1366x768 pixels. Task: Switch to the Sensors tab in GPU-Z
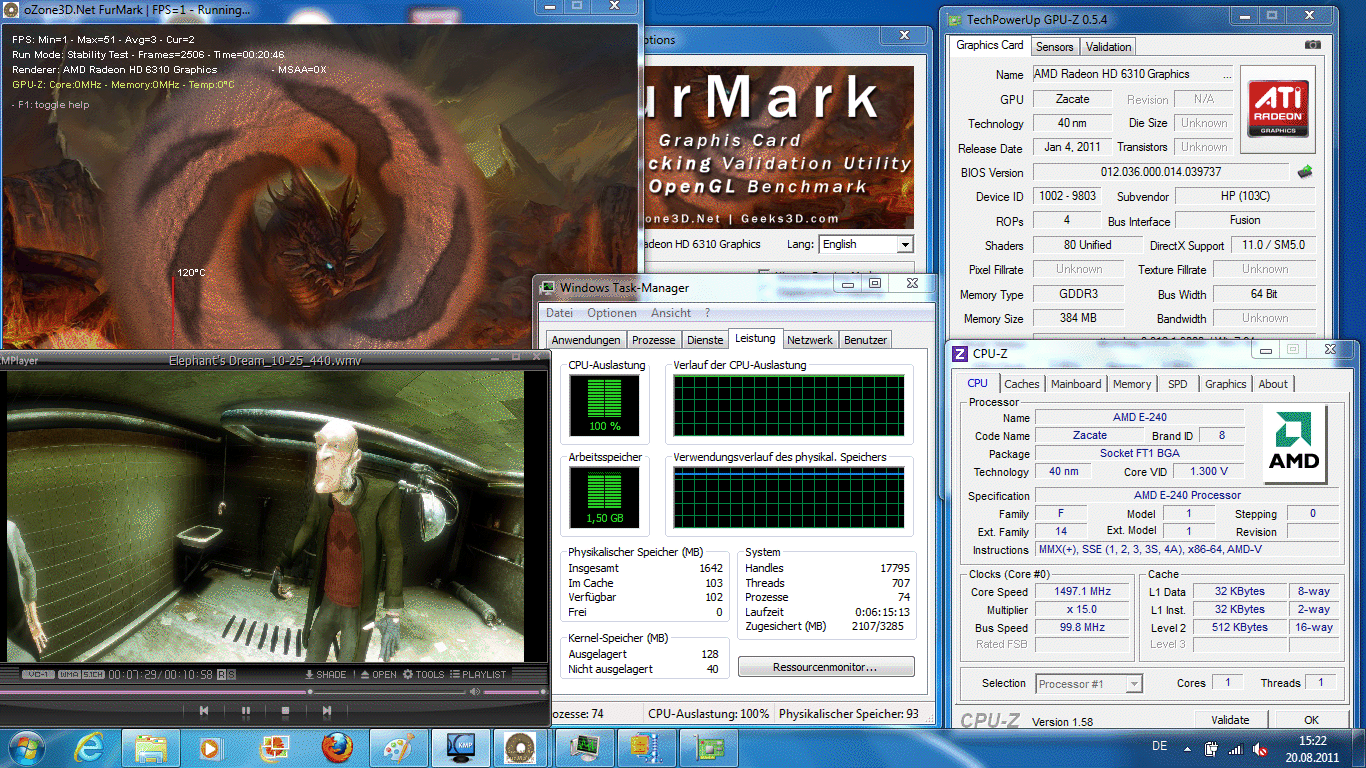click(1054, 46)
